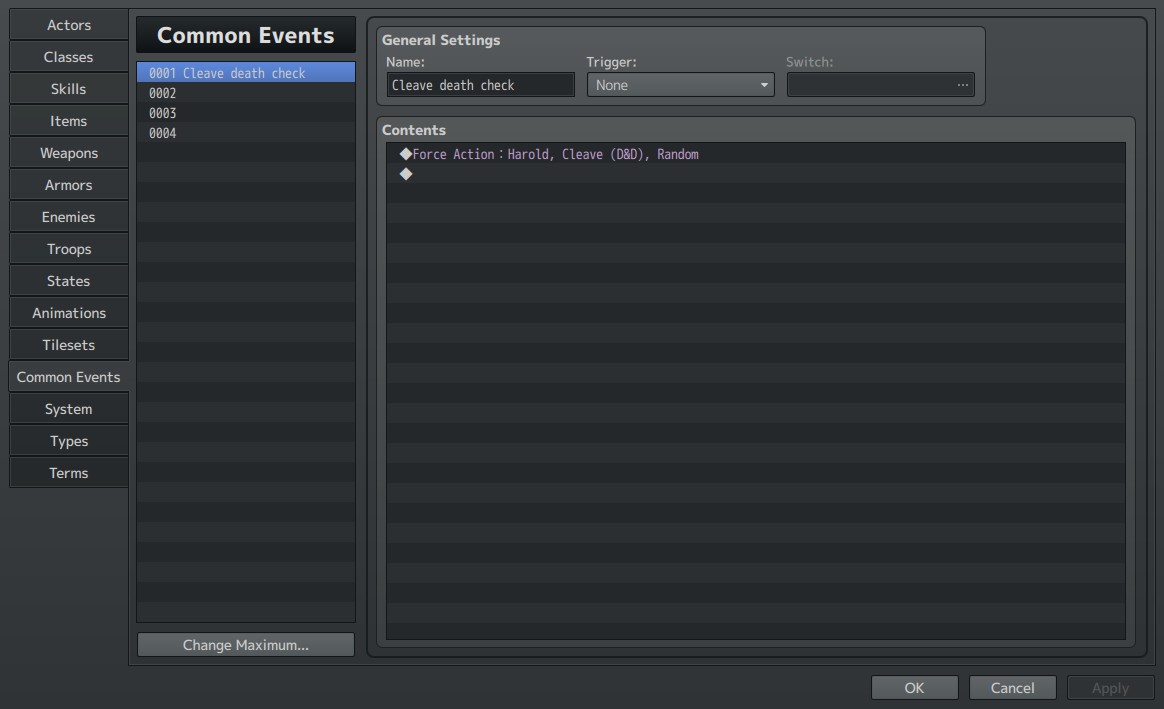Go to the Enemies tab

68,217
